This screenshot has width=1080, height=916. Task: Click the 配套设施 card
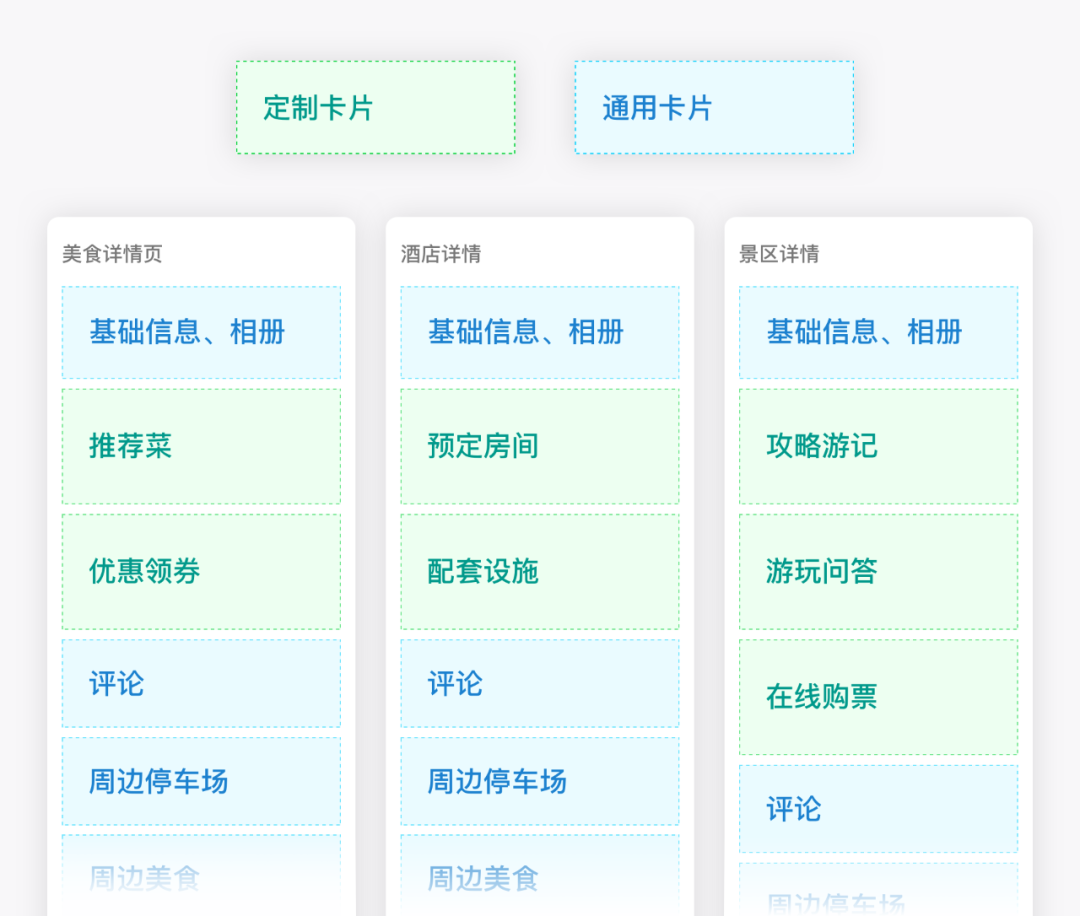click(540, 572)
